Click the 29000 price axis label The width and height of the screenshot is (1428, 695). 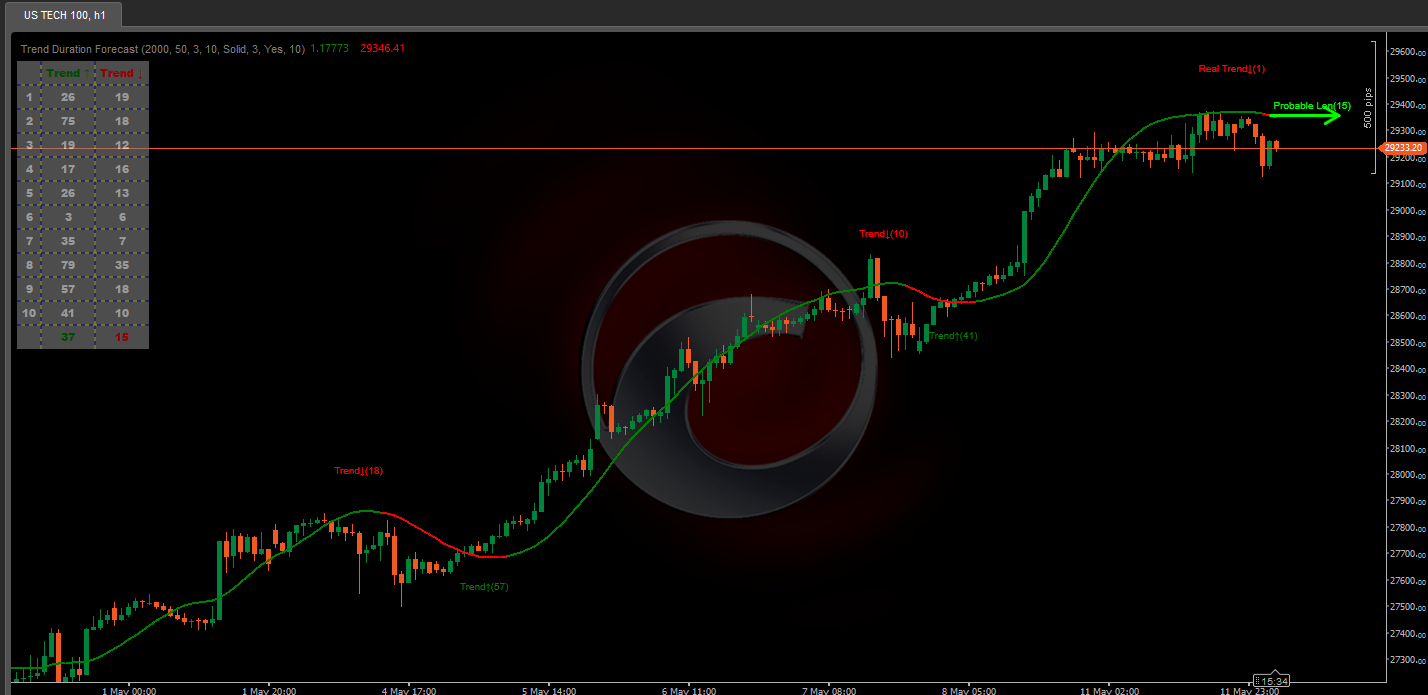click(1407, 211)
